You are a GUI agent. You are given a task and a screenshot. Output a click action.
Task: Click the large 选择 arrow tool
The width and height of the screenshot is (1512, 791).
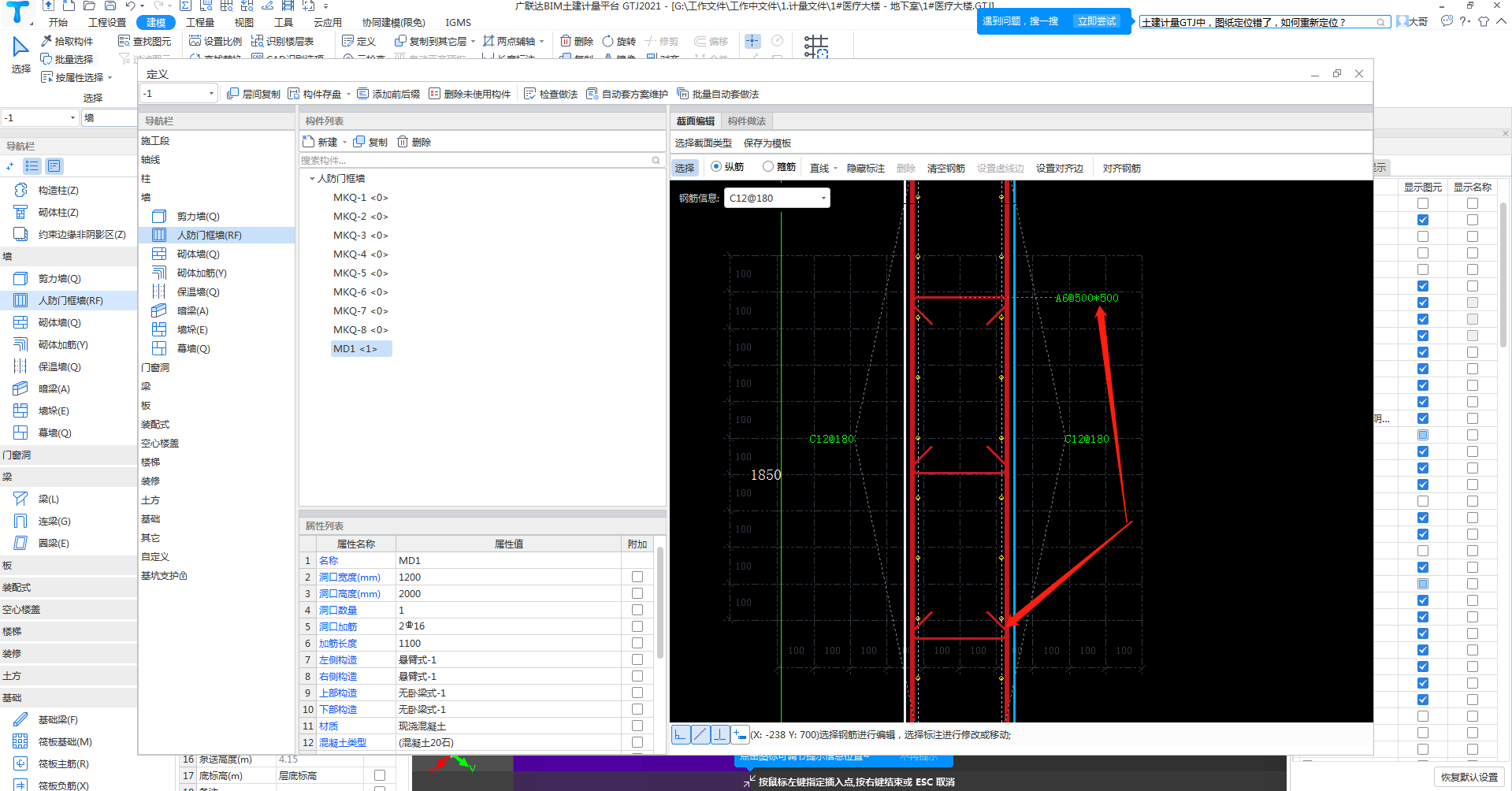[x=21, y=54]
